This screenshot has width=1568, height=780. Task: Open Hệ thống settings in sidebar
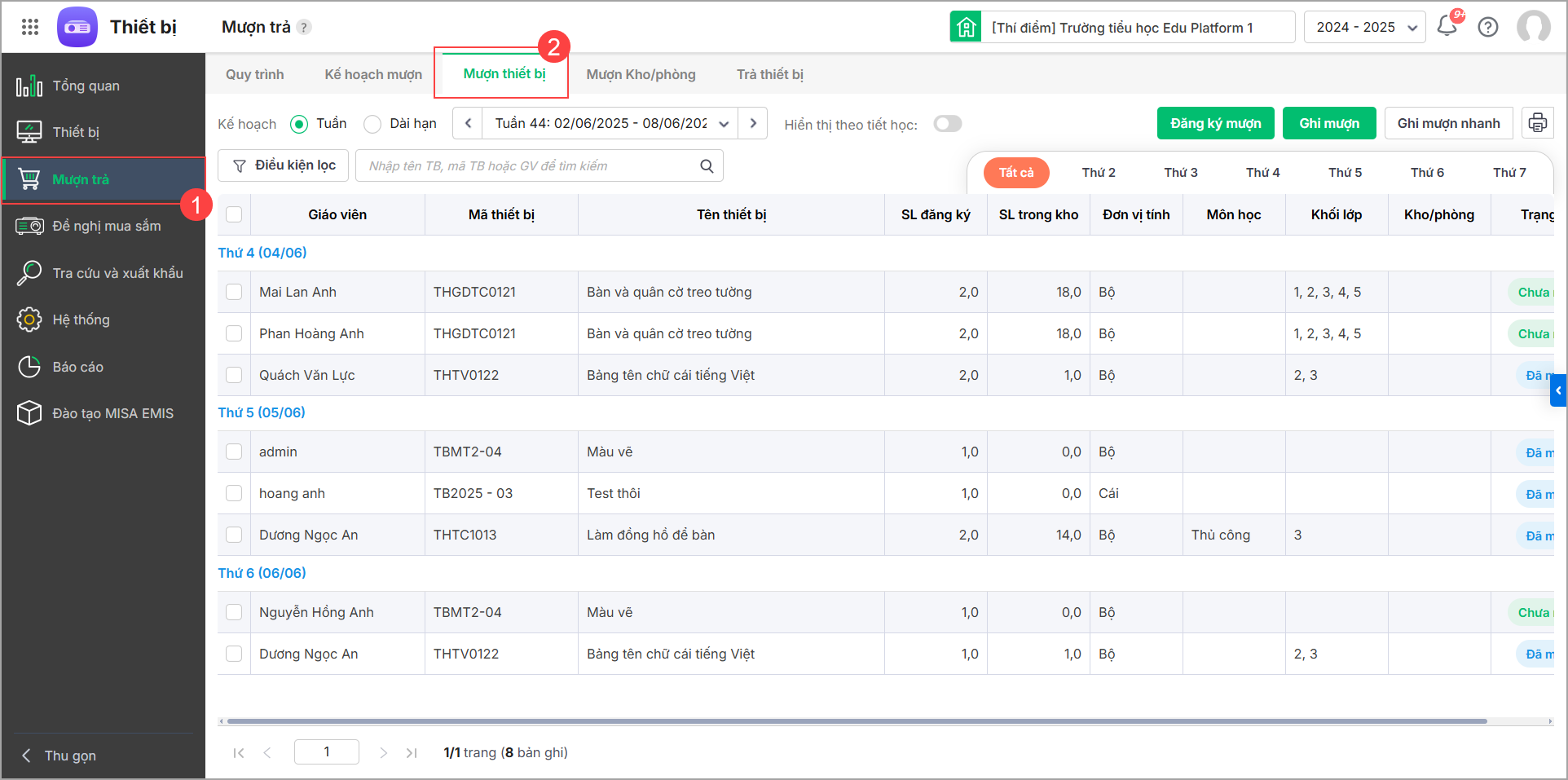(81, 319)
